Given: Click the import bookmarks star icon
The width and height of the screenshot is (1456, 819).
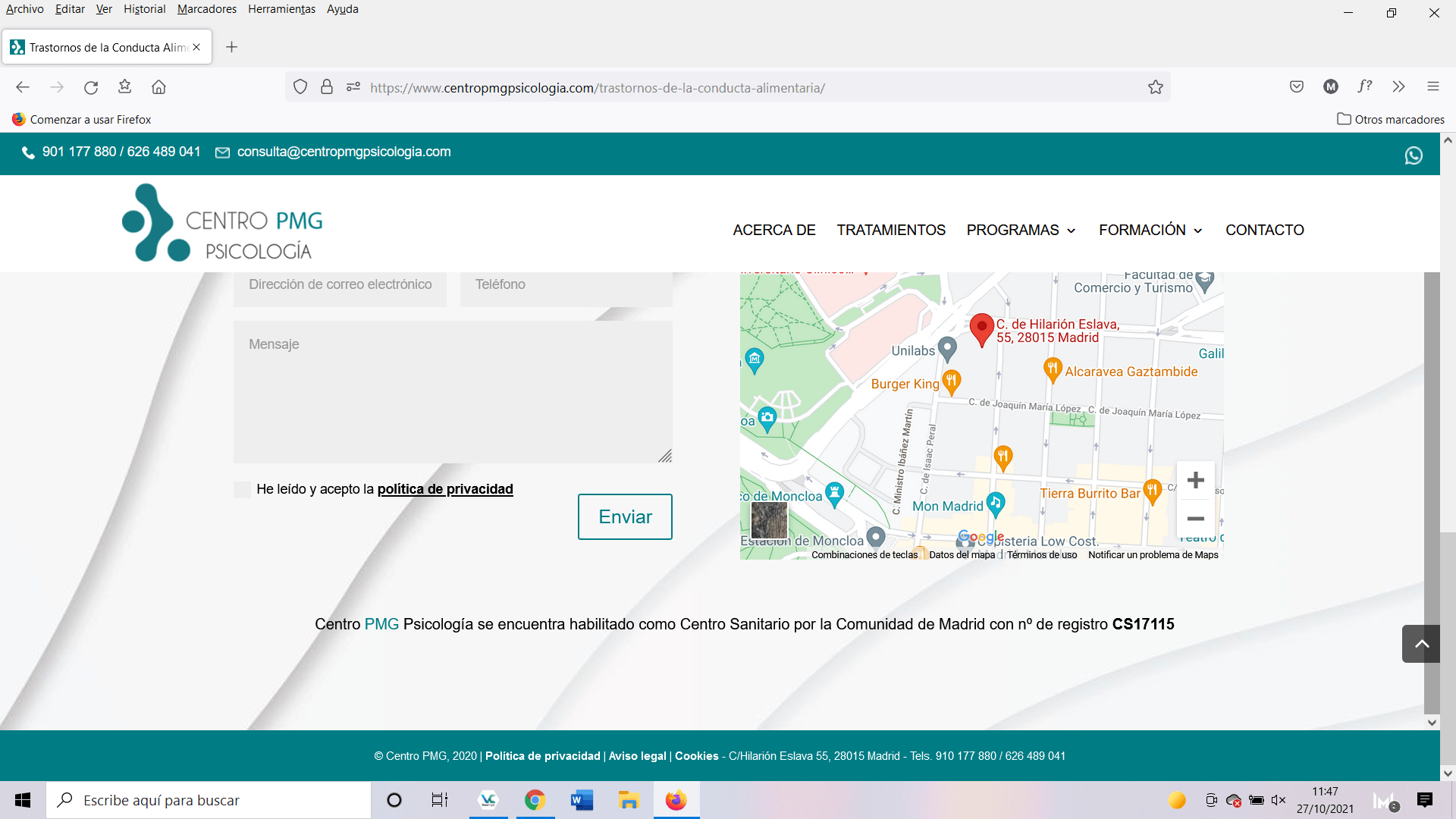Looking at the screenshot, I should [125, 86].
